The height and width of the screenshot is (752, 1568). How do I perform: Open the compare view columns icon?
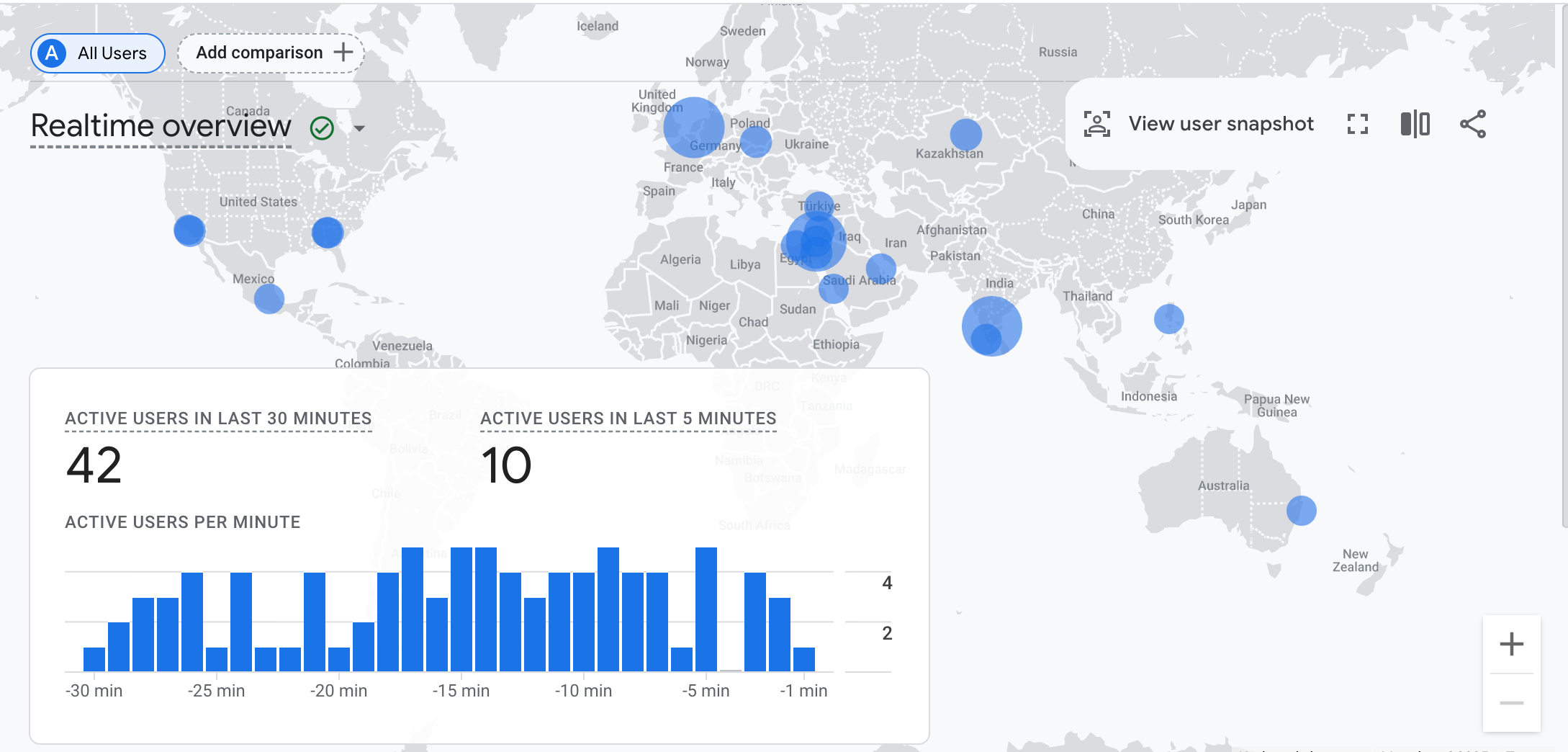coord(1415,124)
